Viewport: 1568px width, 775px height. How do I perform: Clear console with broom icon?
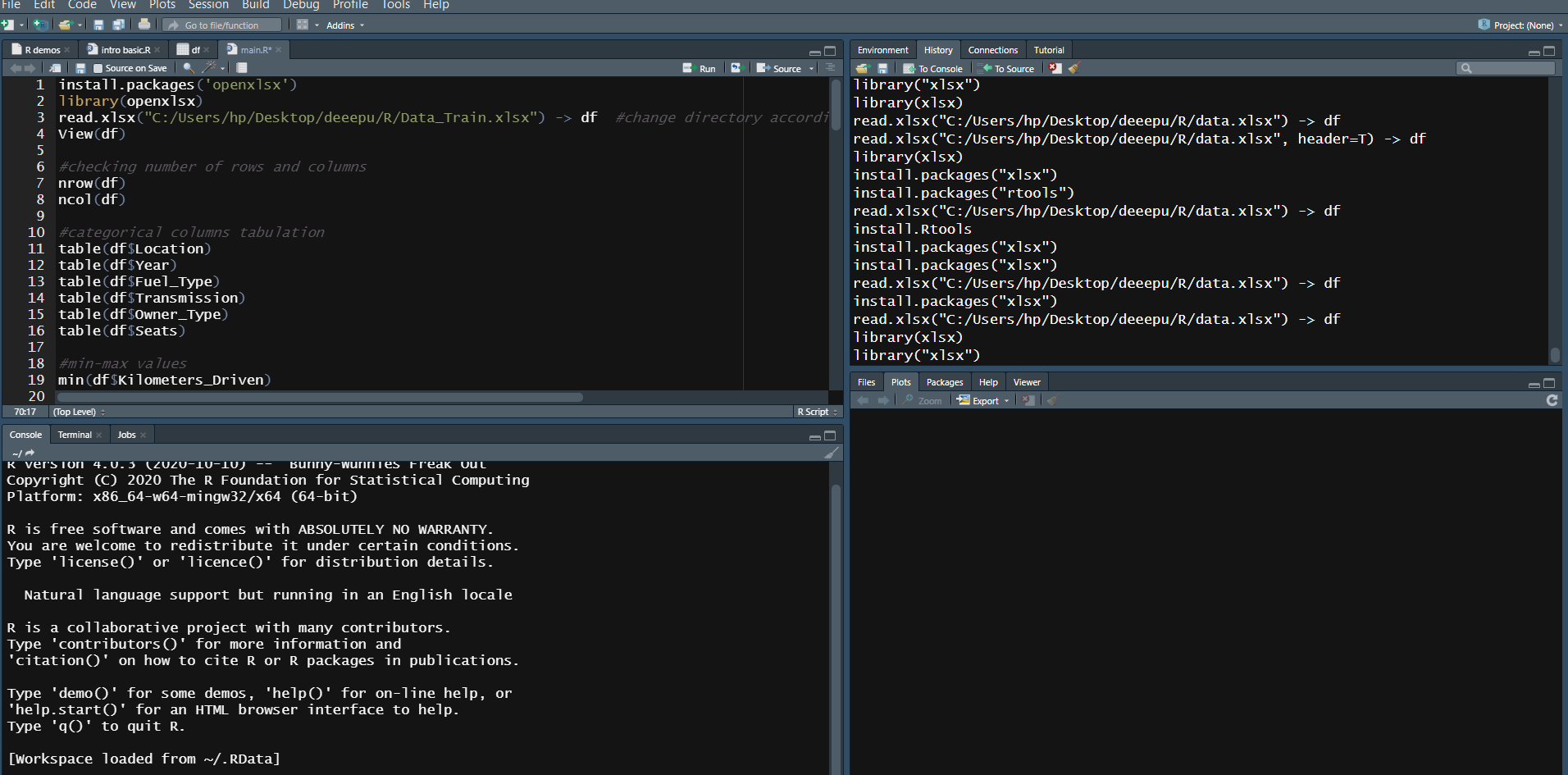[x=832, y=453]
